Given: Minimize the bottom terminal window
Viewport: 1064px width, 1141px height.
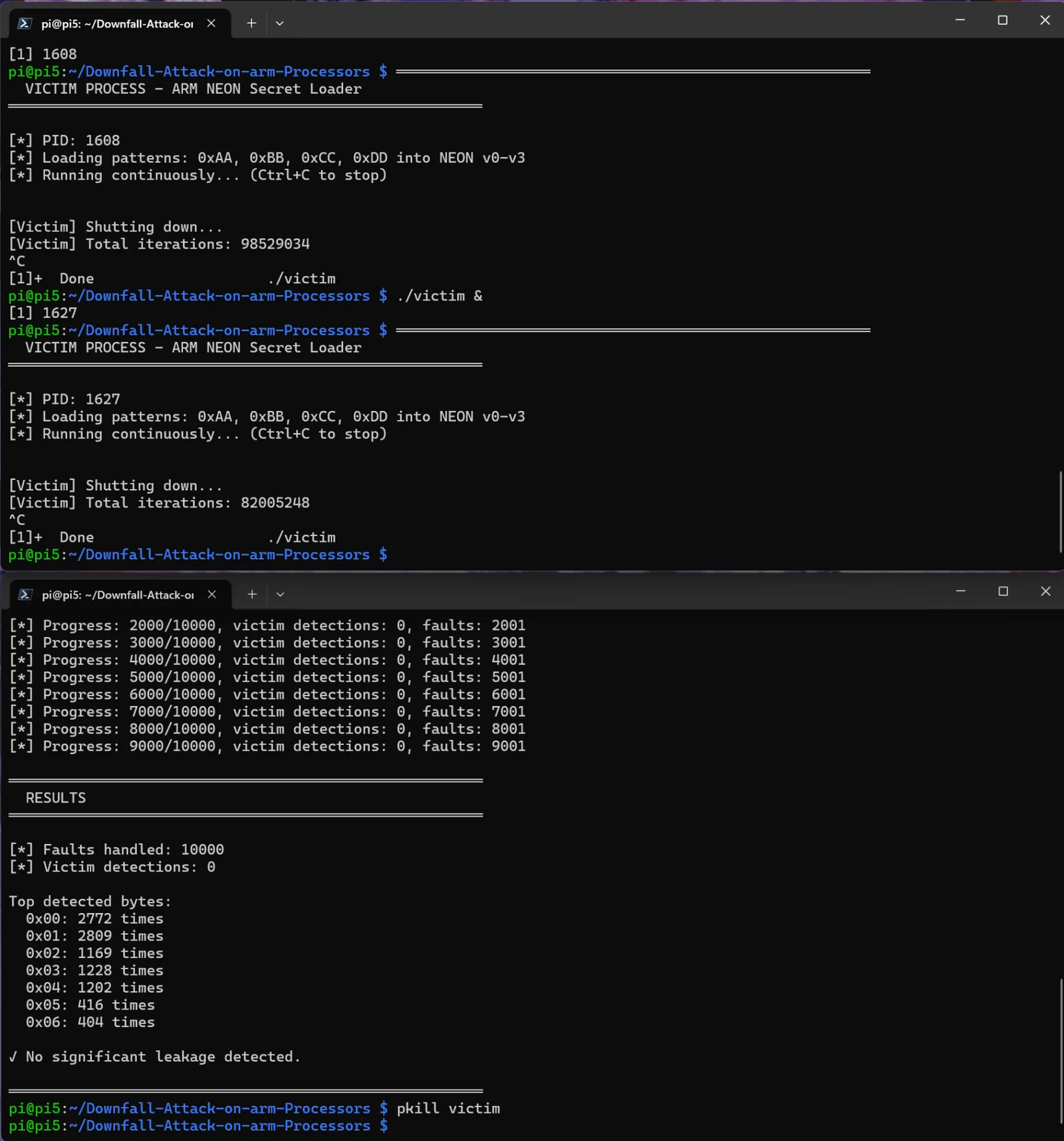Looking at the screenshot, I should (x=960, y=591).
